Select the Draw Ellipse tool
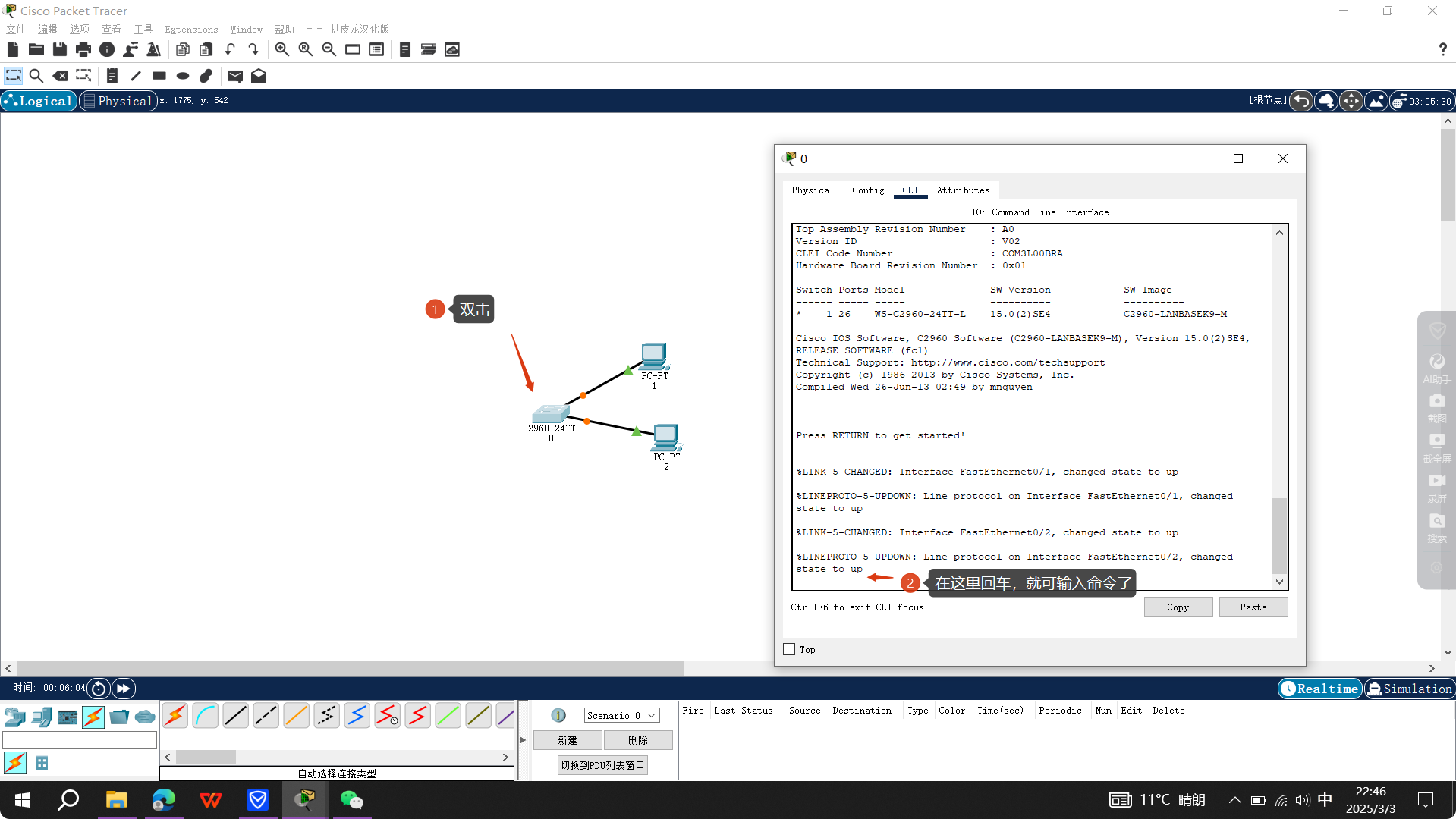Viewport: 1456px width, 819px height. click(x=183, y=76)
